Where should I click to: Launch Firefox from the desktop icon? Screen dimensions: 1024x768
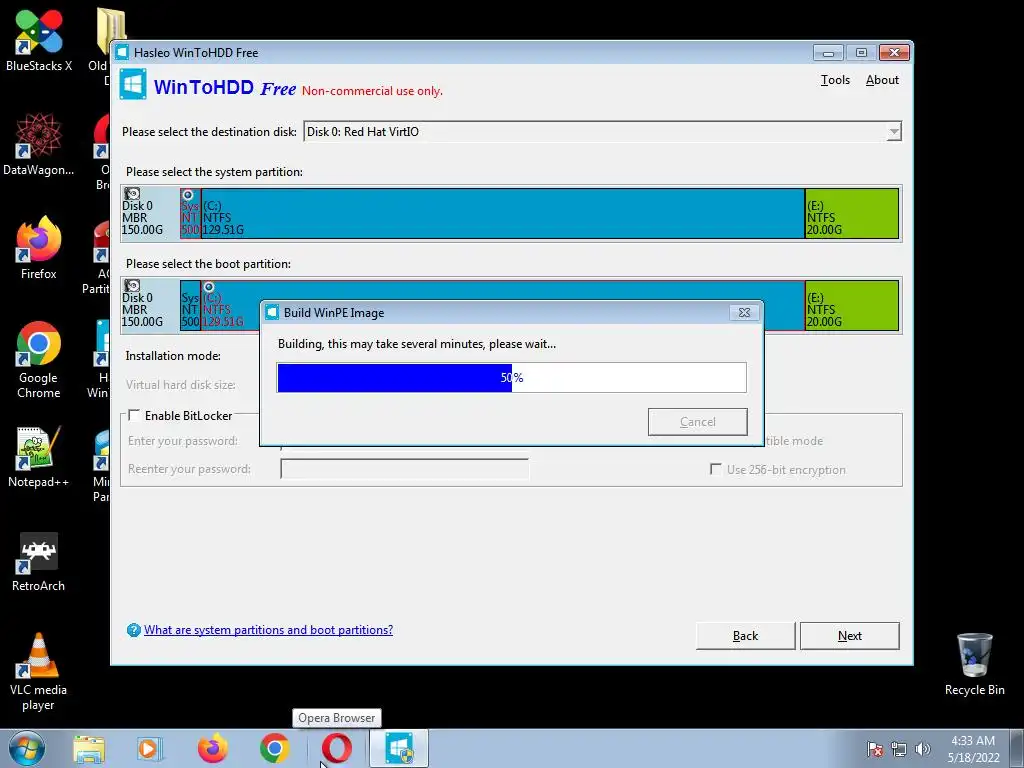point(39,248)
